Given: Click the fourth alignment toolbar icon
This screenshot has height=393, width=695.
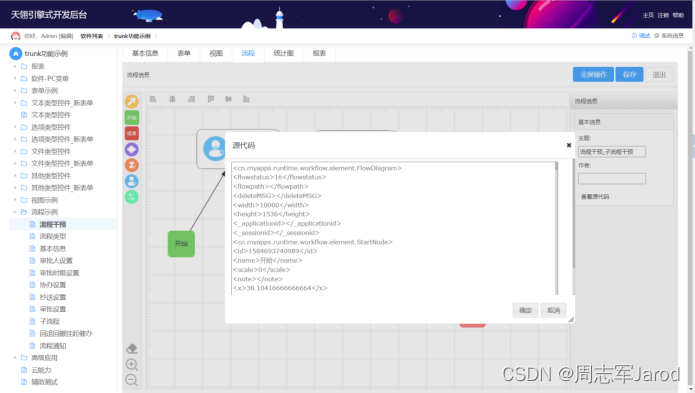Looking at the screenshot, I should (x=211, y=99).
